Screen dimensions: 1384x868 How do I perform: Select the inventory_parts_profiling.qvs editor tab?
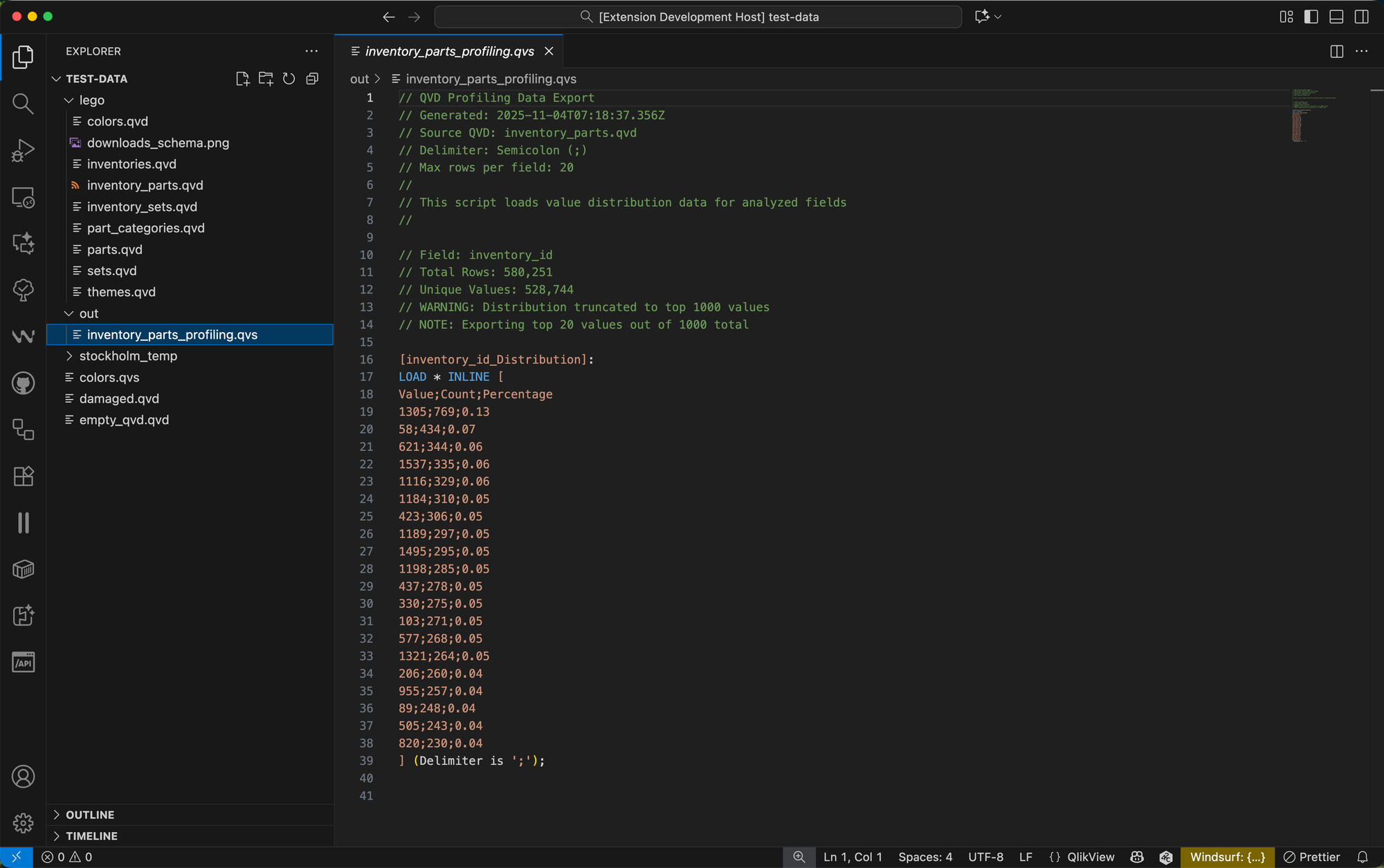[449, 51]
